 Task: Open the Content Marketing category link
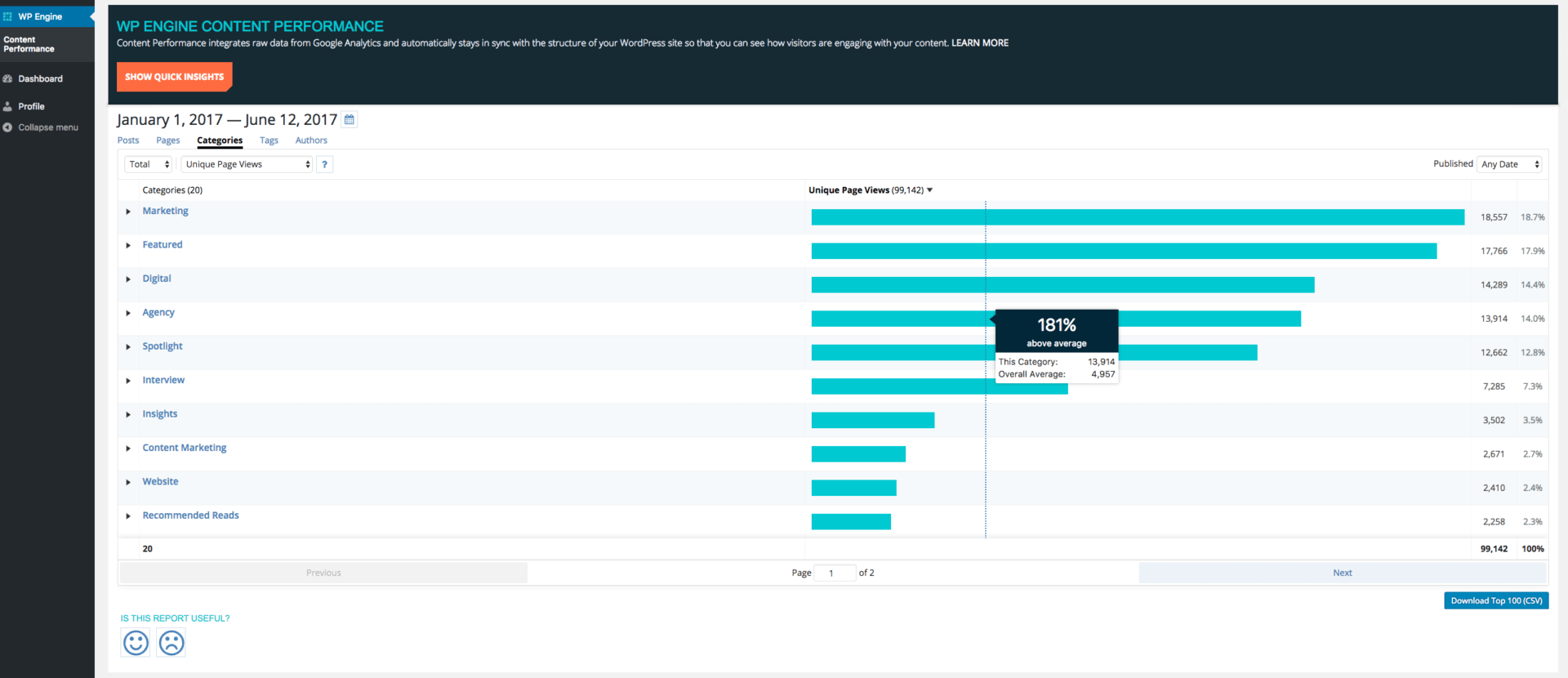(185, 448)
